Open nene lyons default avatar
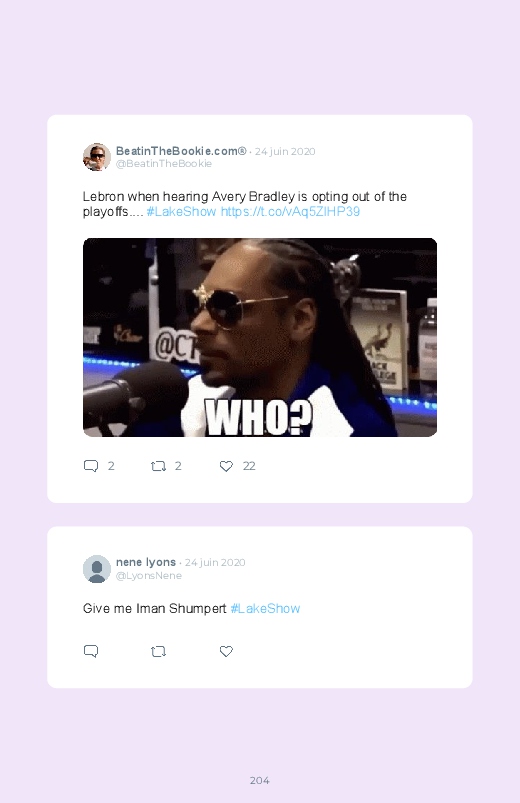520x803 pixels. tap(97, 569)
